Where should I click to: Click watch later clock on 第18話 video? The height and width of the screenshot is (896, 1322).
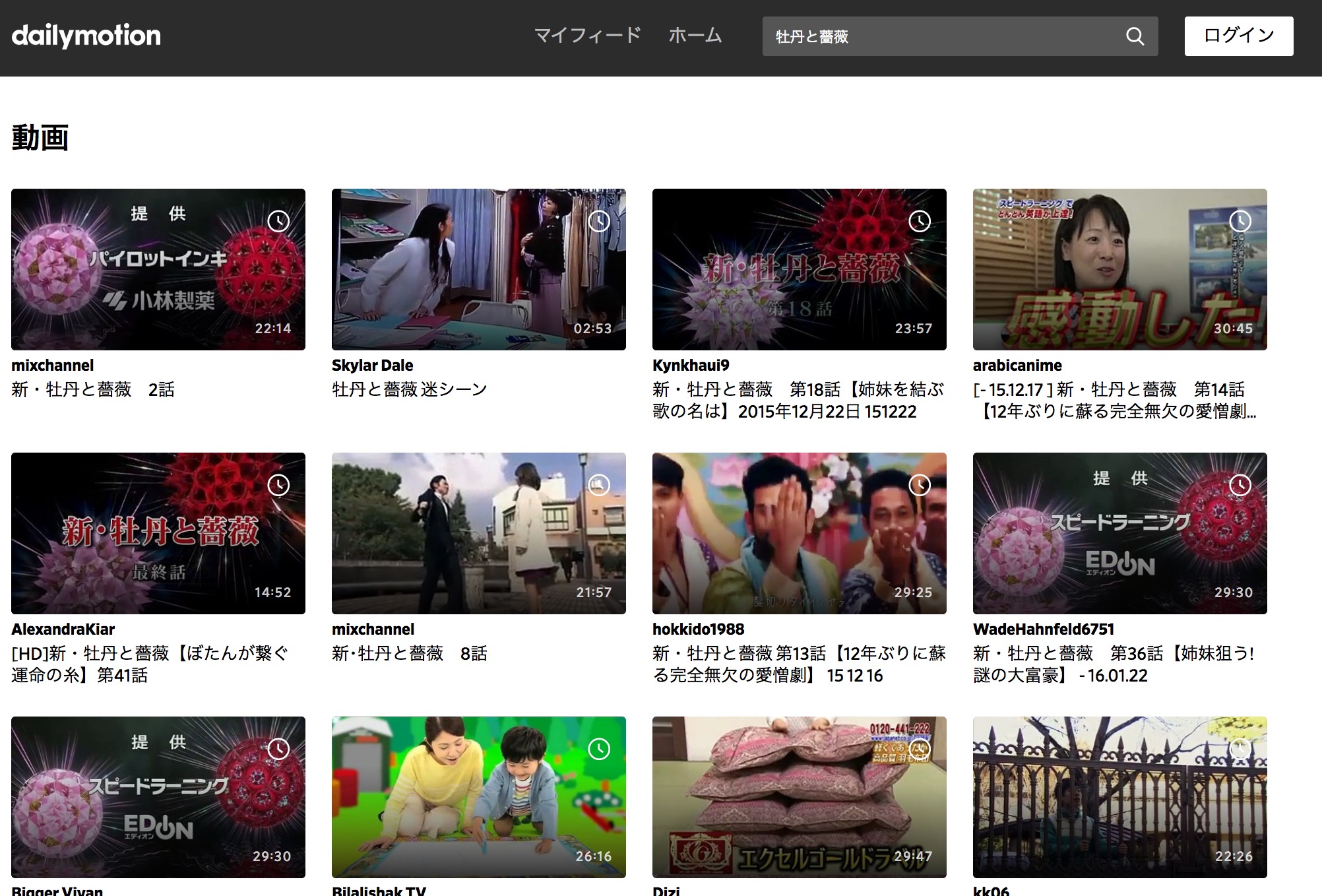(920, 221)
